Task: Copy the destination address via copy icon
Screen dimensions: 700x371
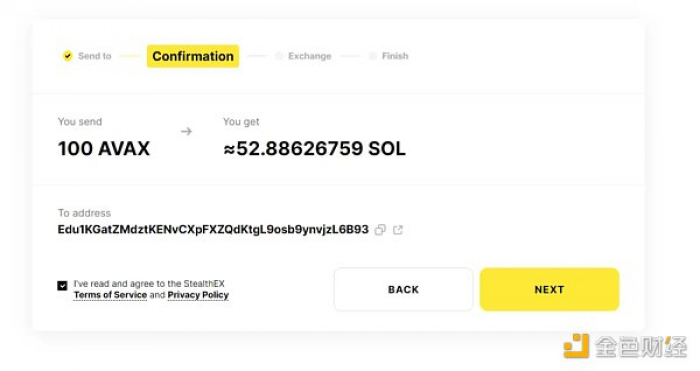Action: coord(380,229)
